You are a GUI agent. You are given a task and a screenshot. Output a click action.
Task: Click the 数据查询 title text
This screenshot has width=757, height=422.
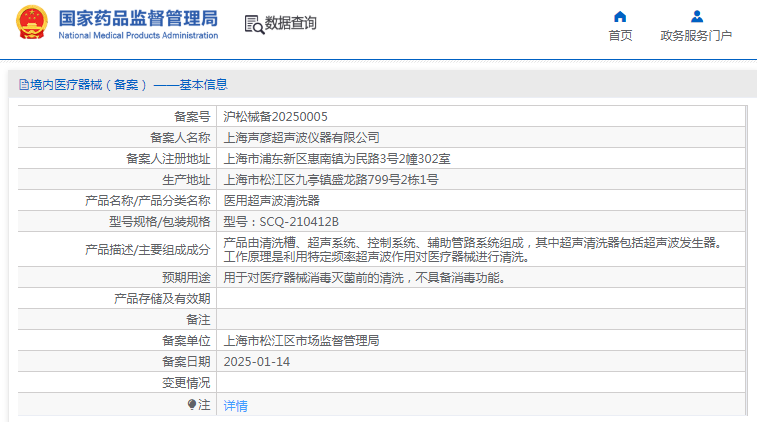pyautogui.click(x=291, y=24)
